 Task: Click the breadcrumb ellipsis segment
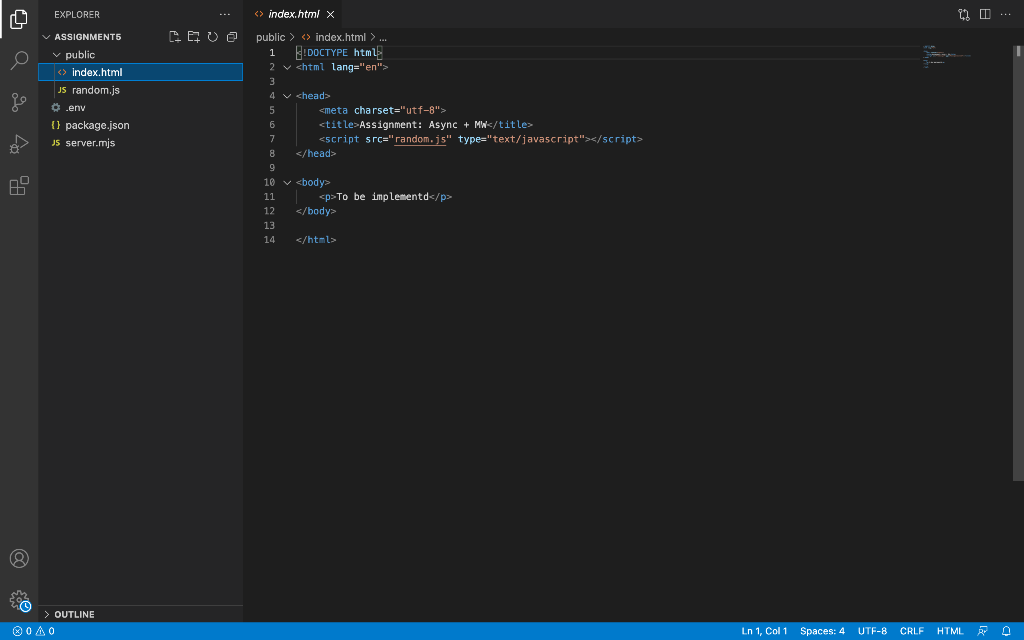[x=383, y=37]
